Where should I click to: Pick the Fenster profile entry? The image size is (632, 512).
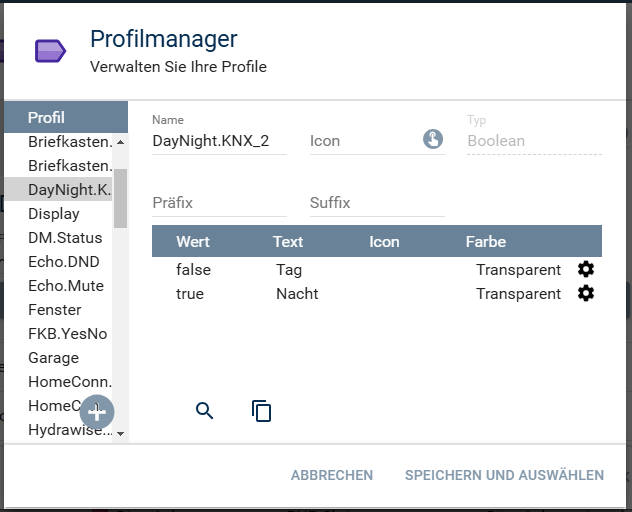click(55, 310)
